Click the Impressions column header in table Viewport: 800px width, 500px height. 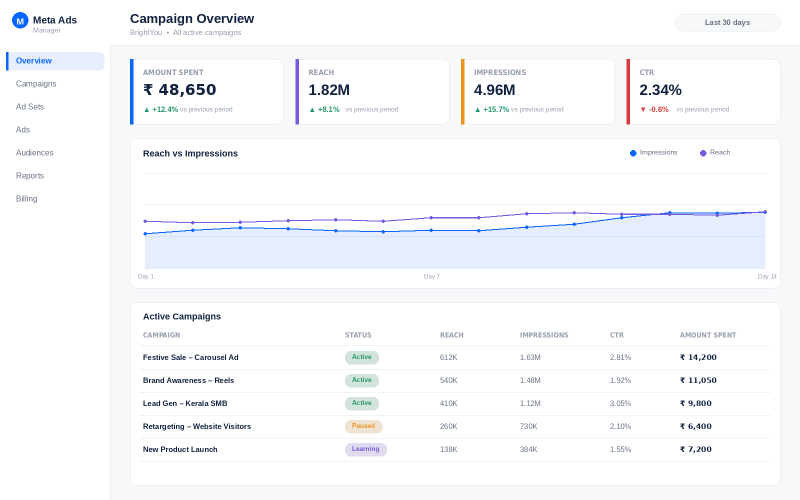(544, 335)
